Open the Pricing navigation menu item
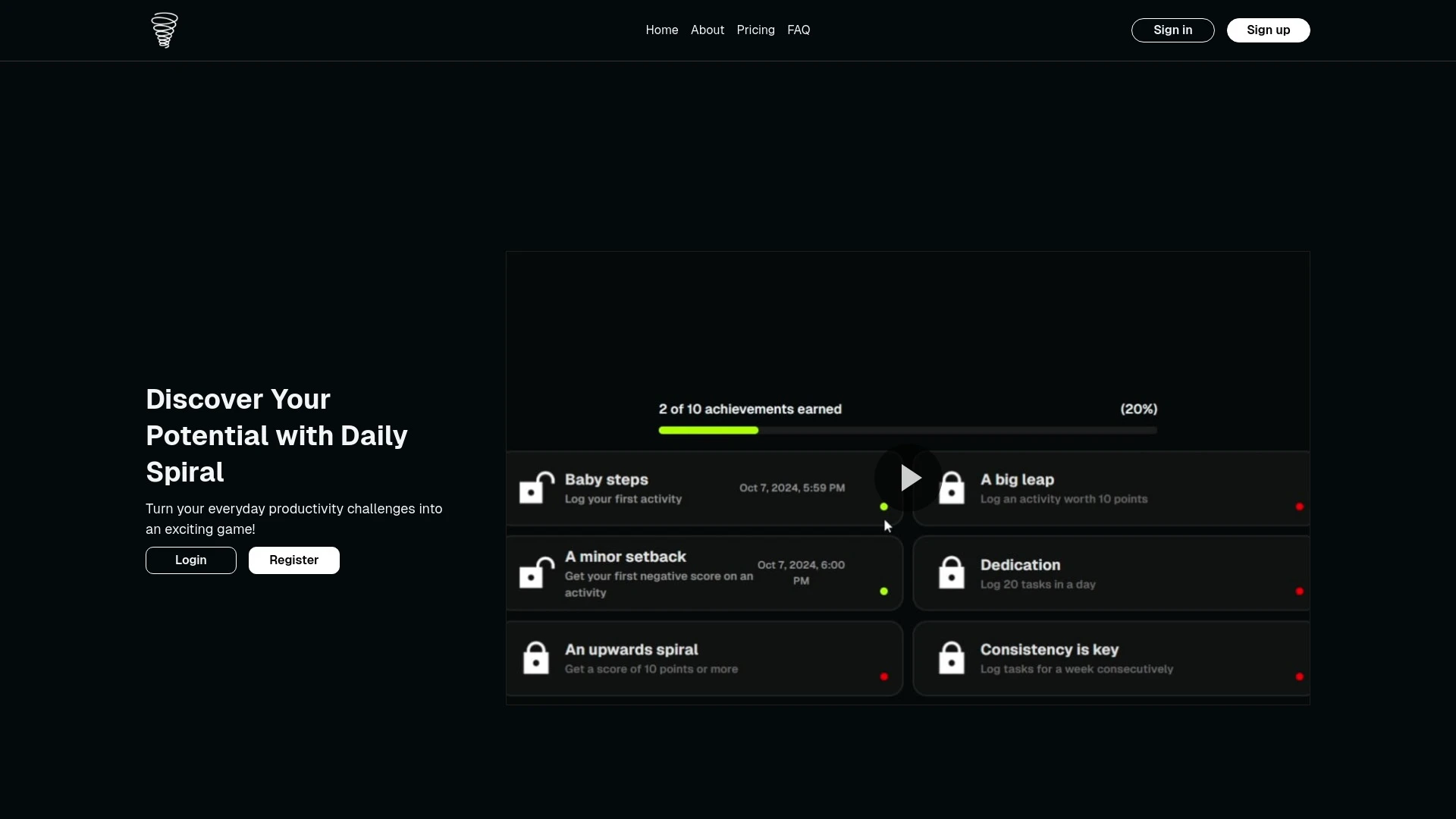This screenshot has width=1456, height=819. point(756,30)
